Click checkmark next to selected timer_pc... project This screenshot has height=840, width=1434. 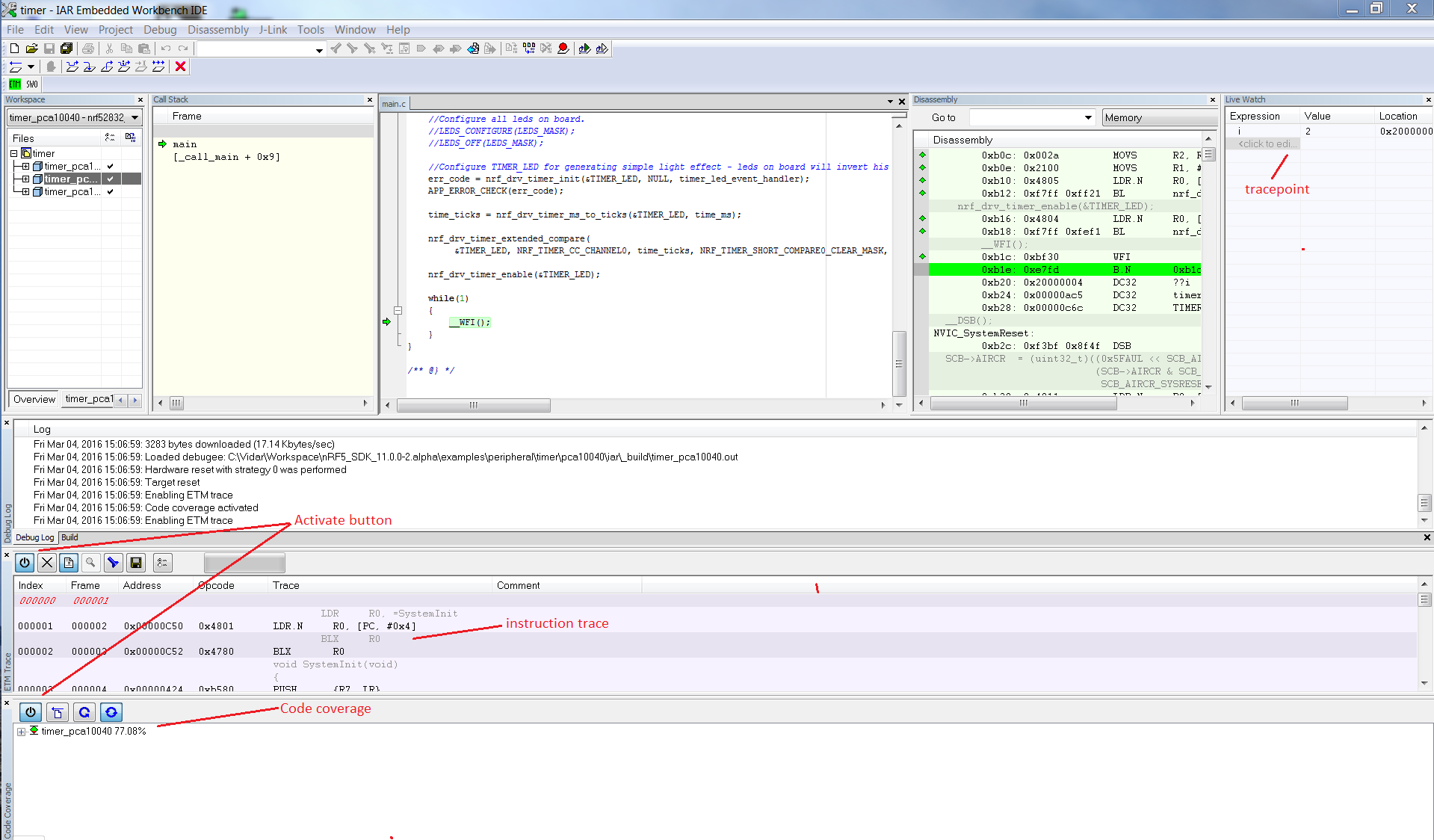click(x=110, y=179)
